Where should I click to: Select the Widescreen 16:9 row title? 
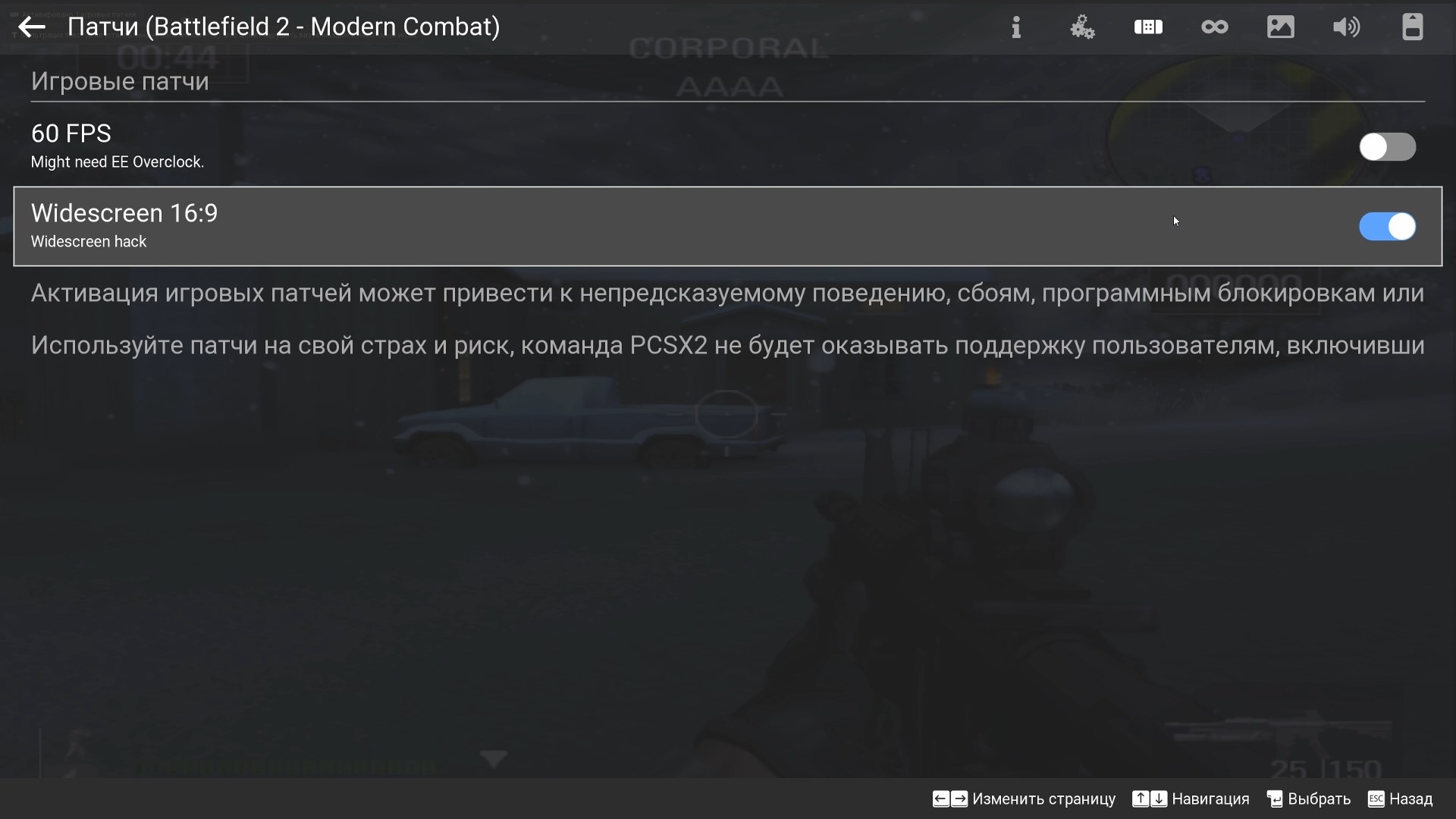click(124, 213)
